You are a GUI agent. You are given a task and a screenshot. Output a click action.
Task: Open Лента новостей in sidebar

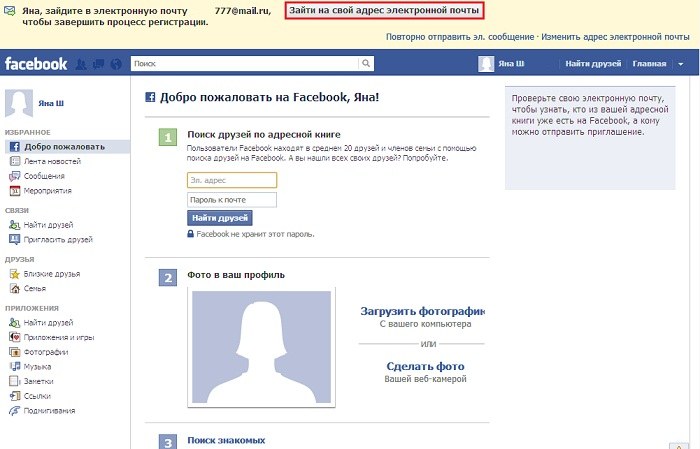pyautogui.click(x=52, y=161)
